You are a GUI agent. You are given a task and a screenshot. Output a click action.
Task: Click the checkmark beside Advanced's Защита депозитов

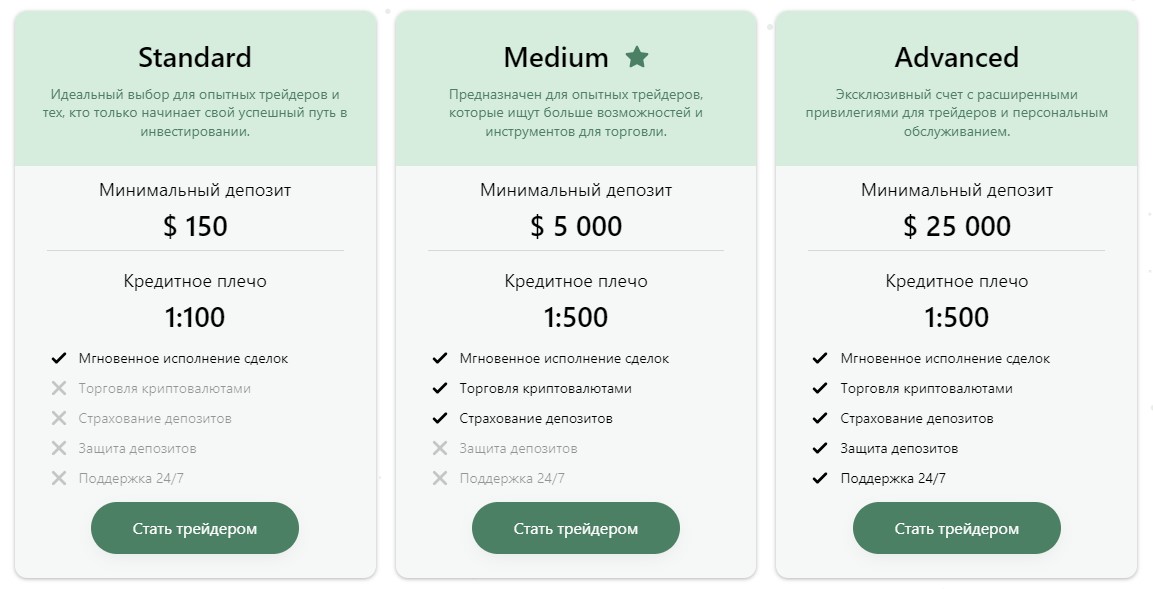pyautogui.click(x=820, y=448)
